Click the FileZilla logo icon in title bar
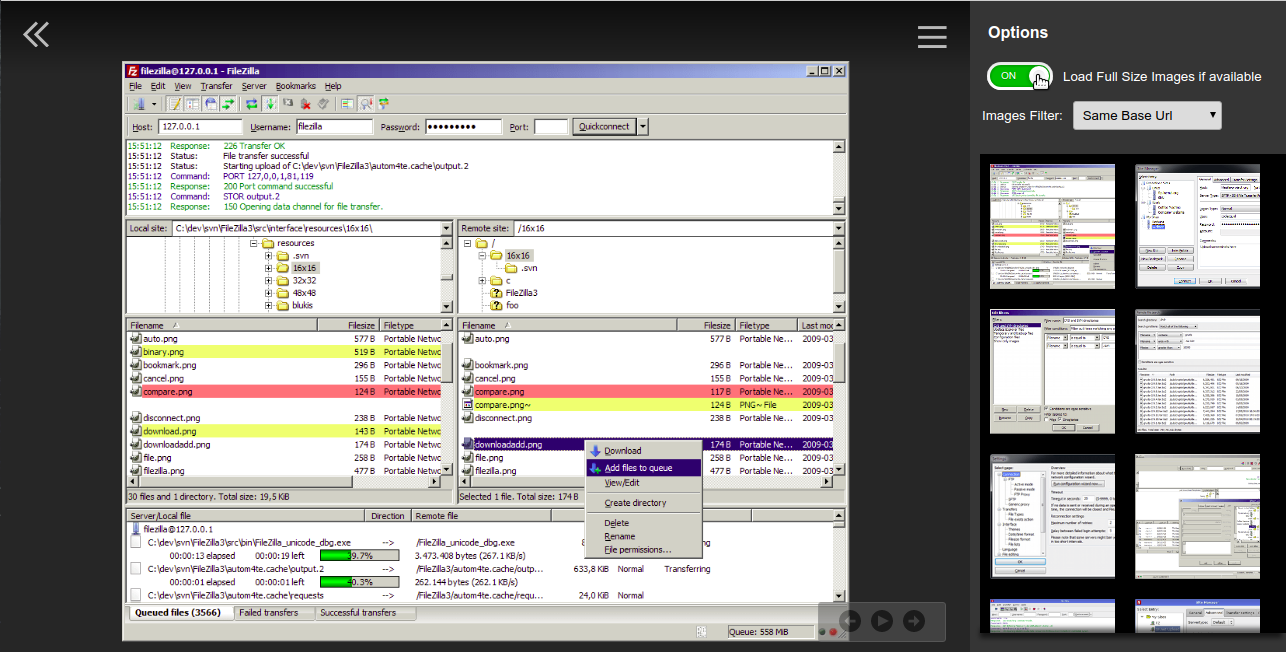The image size is (1286, 652). (x=132, y=71)
